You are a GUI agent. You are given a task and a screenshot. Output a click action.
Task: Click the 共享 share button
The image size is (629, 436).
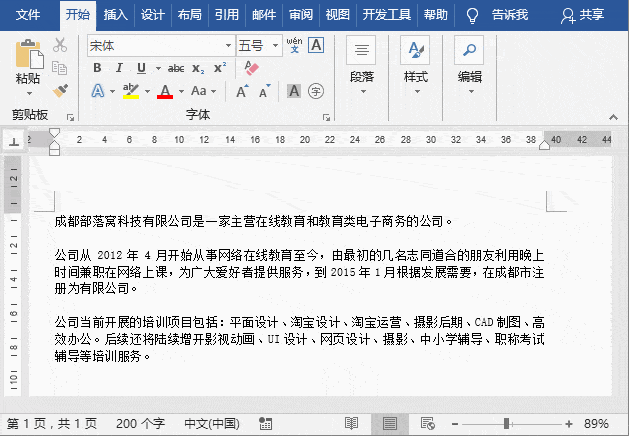pyautogui.click(x=584, y=15)
